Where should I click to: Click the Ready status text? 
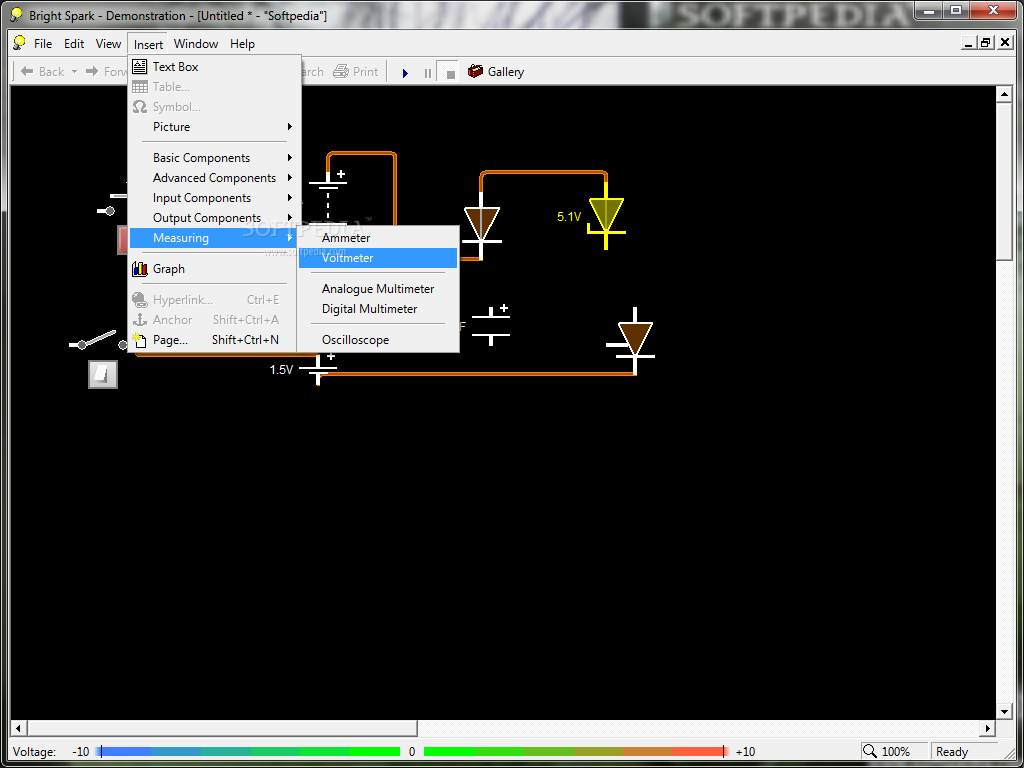tap(952, 752)
